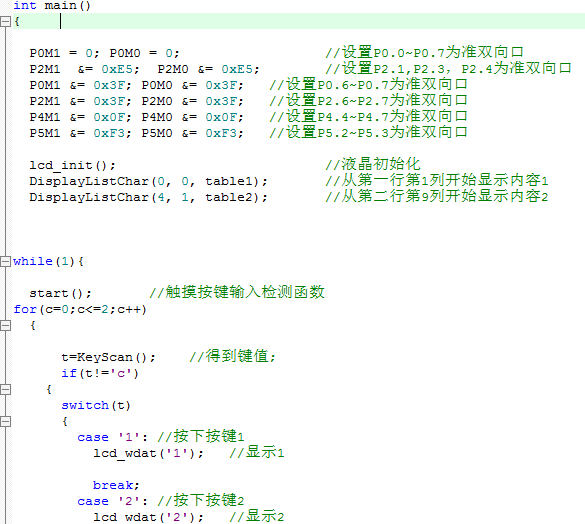Click the 'break;' statement
585x524 pixels.
tap(116, 485)
